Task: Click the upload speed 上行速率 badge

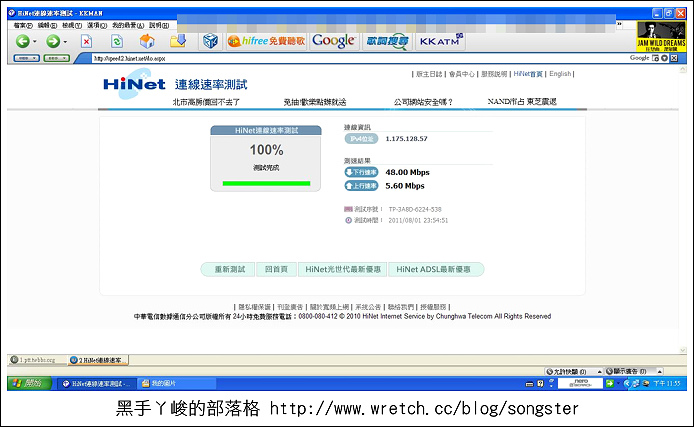Action: pyautogui.click(x=361, y=186)
